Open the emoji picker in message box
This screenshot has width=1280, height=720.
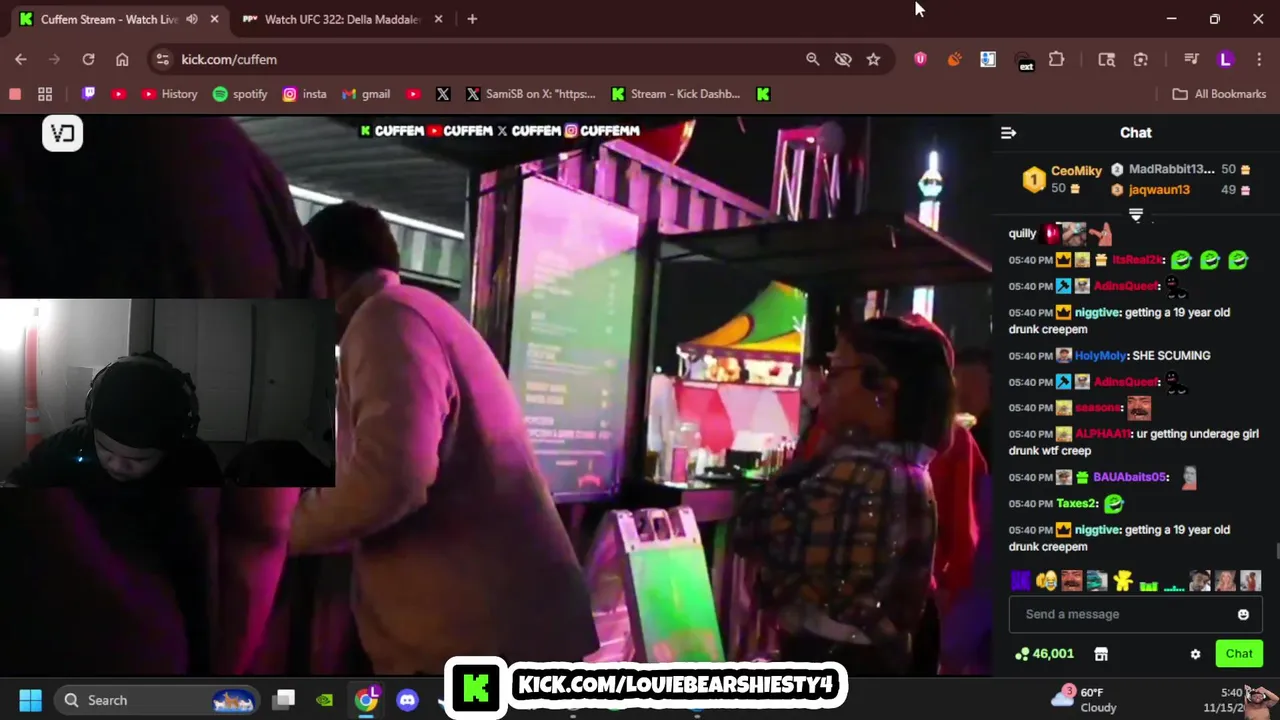coord(1243,614)
